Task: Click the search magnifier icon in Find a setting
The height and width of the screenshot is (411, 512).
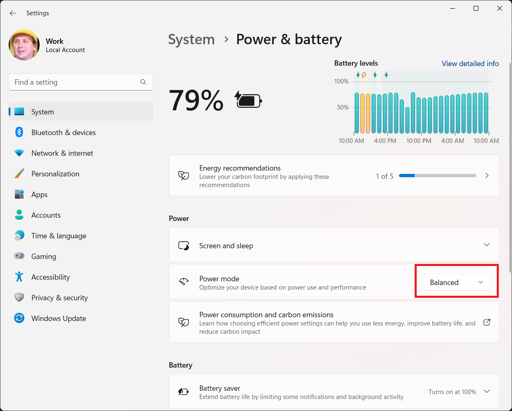Action: point(143,82)
